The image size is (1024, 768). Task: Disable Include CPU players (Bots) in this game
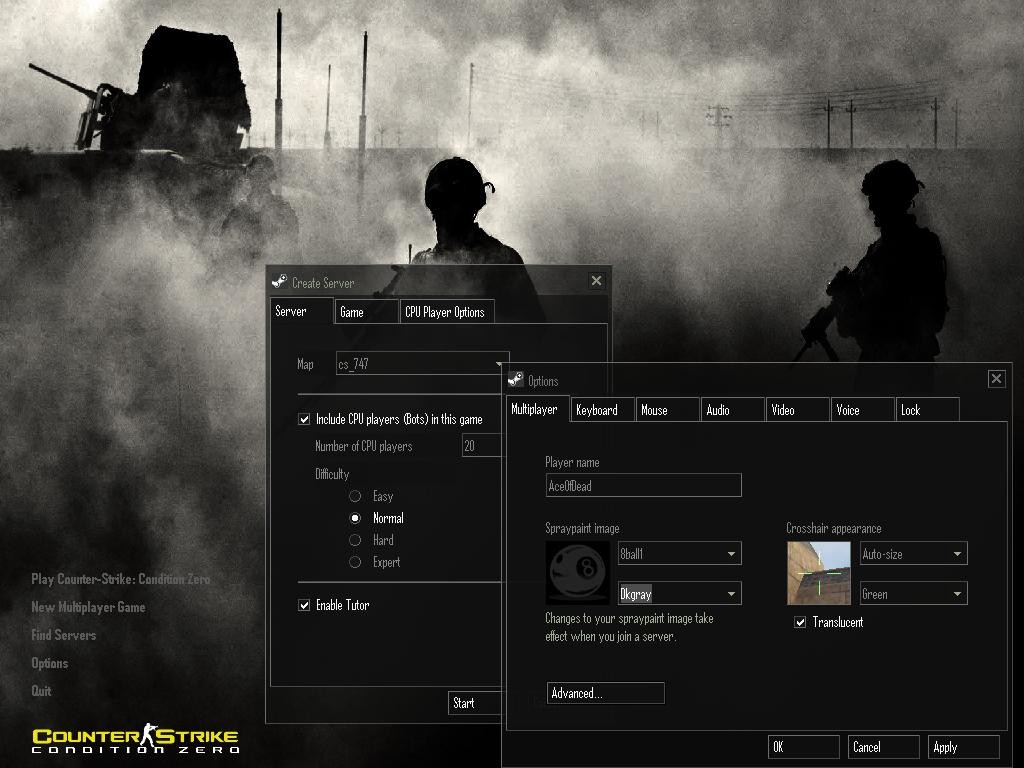tap(303, 419)
